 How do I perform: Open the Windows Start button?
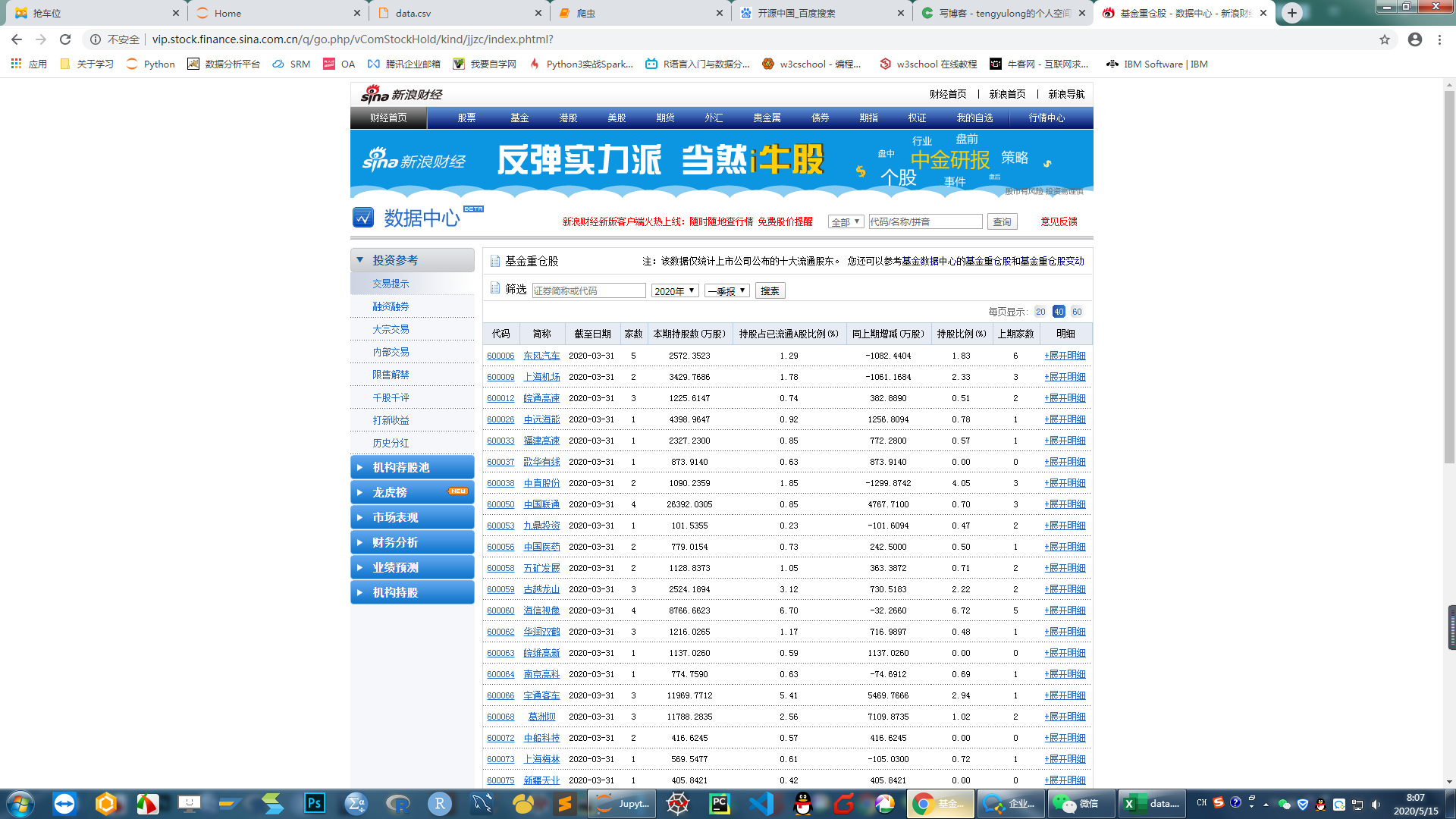[x=20, y=804]
